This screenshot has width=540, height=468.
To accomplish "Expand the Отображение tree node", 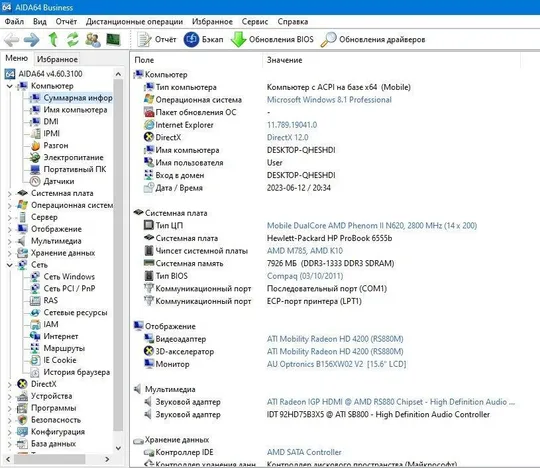I will pyautogui.click(x=10, y=229).
